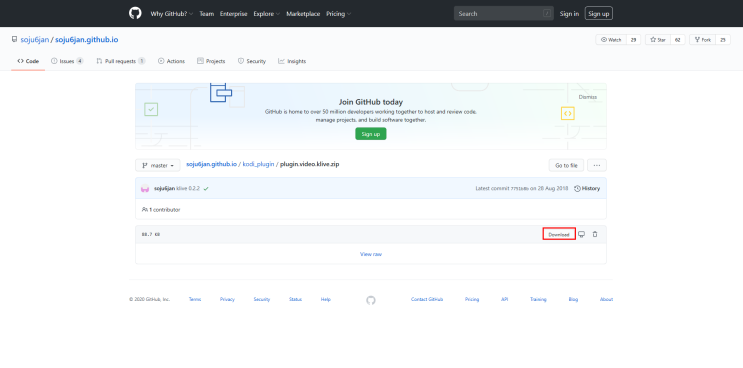Open the Projects tab
Viewport: 743px width, 368px height.
click(211, 61)
